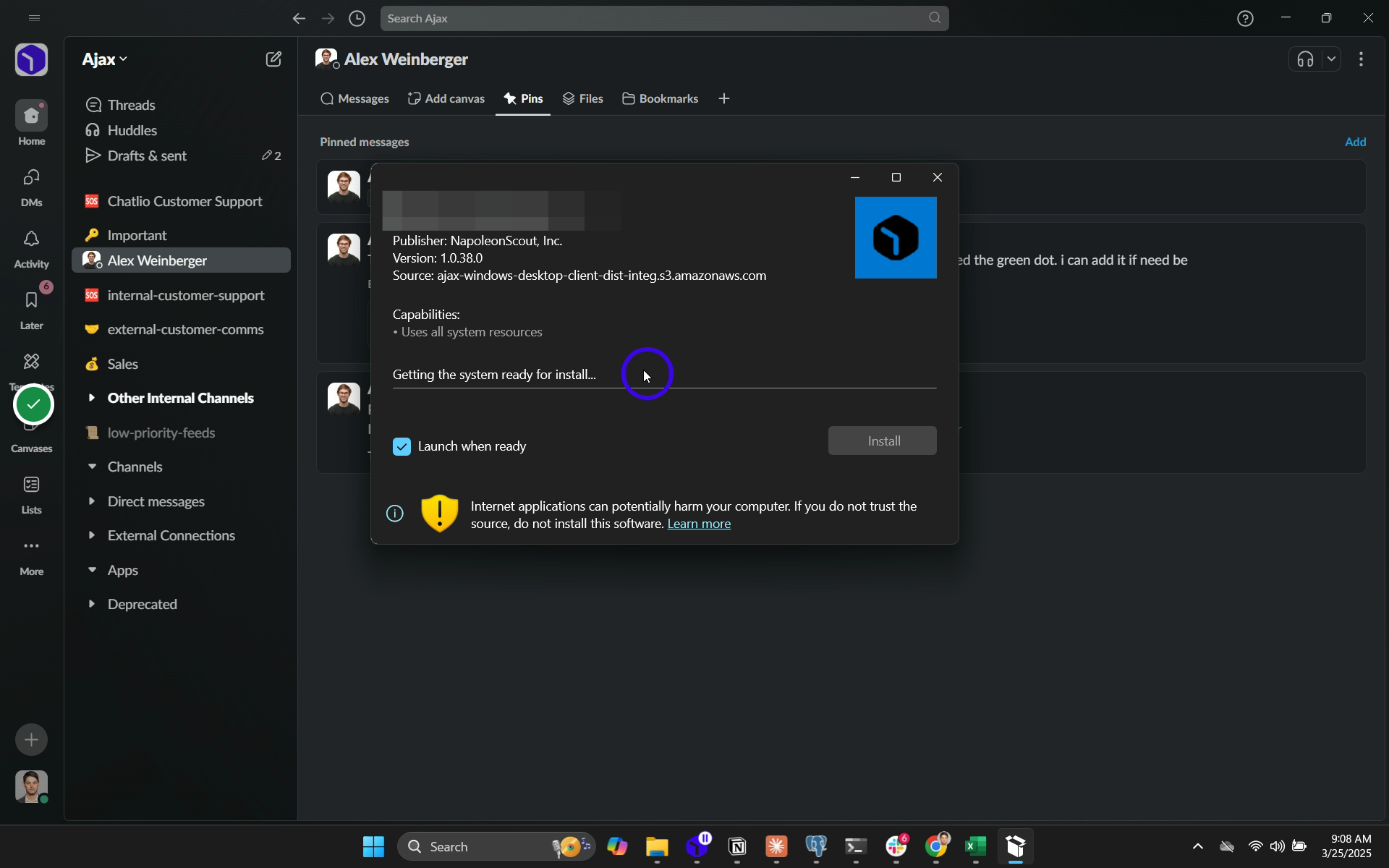This screenshot has height=868, width=1389.
Task: Click your profile avatar bottom-left
Action: tap(31, 786)
